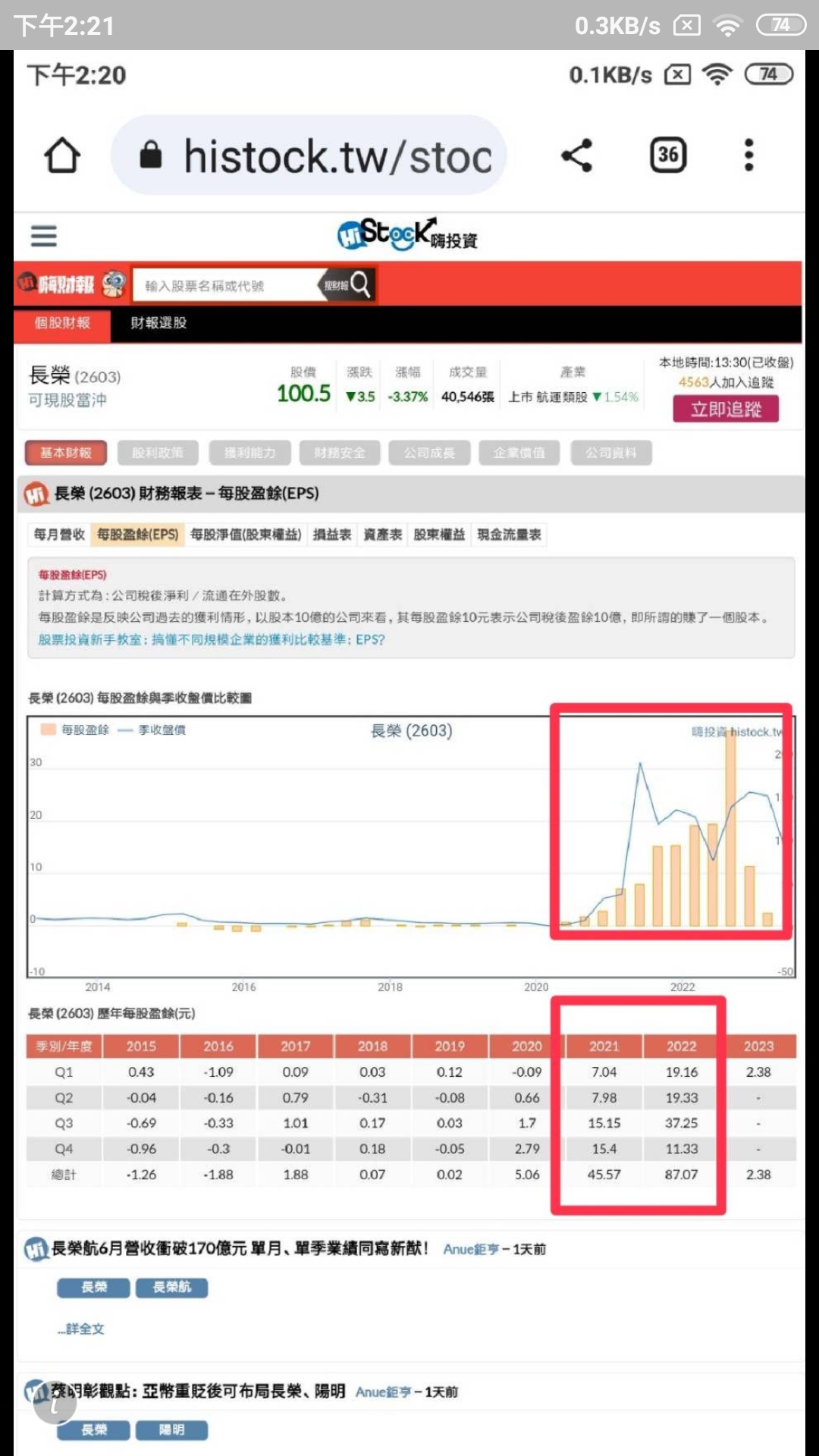Click the 上市 航運類股 industry link
This screenshot has height=1456, width=819.
(548, 397)
